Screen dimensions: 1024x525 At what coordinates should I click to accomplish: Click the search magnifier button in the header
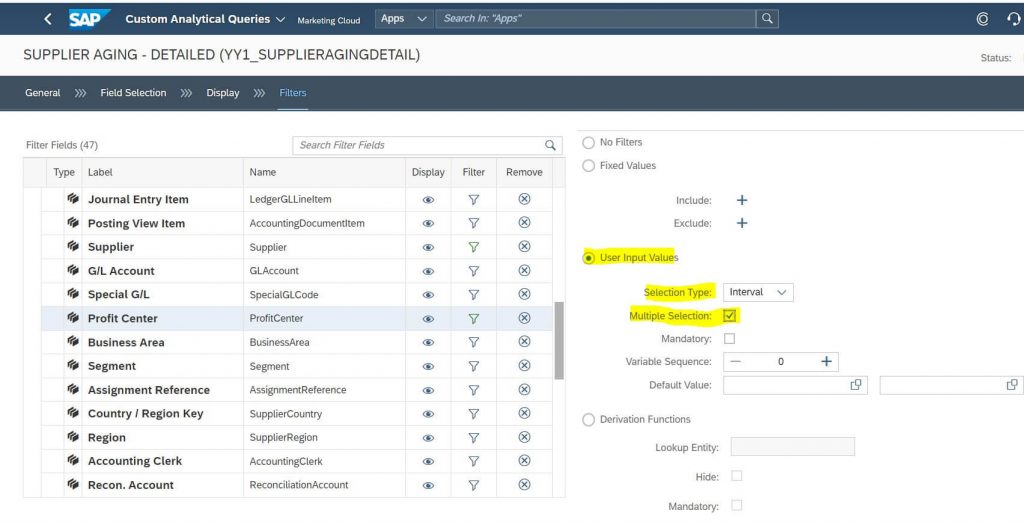pos(767,18)
